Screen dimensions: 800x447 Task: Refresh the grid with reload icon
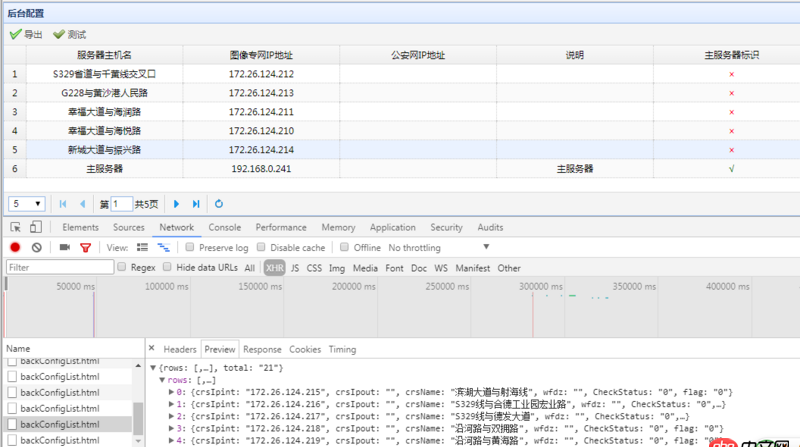(x=219, y=204)
